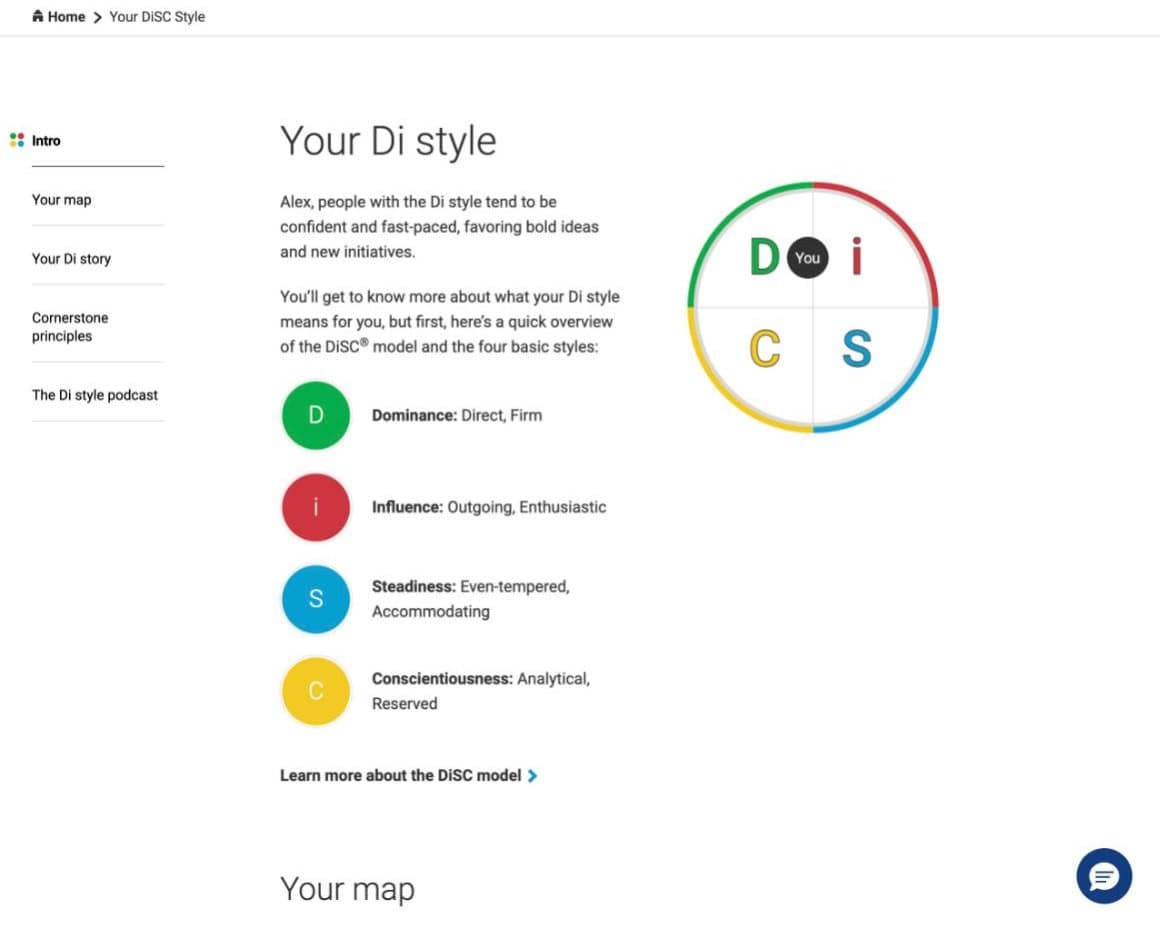Viewport: 1160px width, 929px height.
Task: Click the blue S Steadiness circle icon
Action: 316,599
